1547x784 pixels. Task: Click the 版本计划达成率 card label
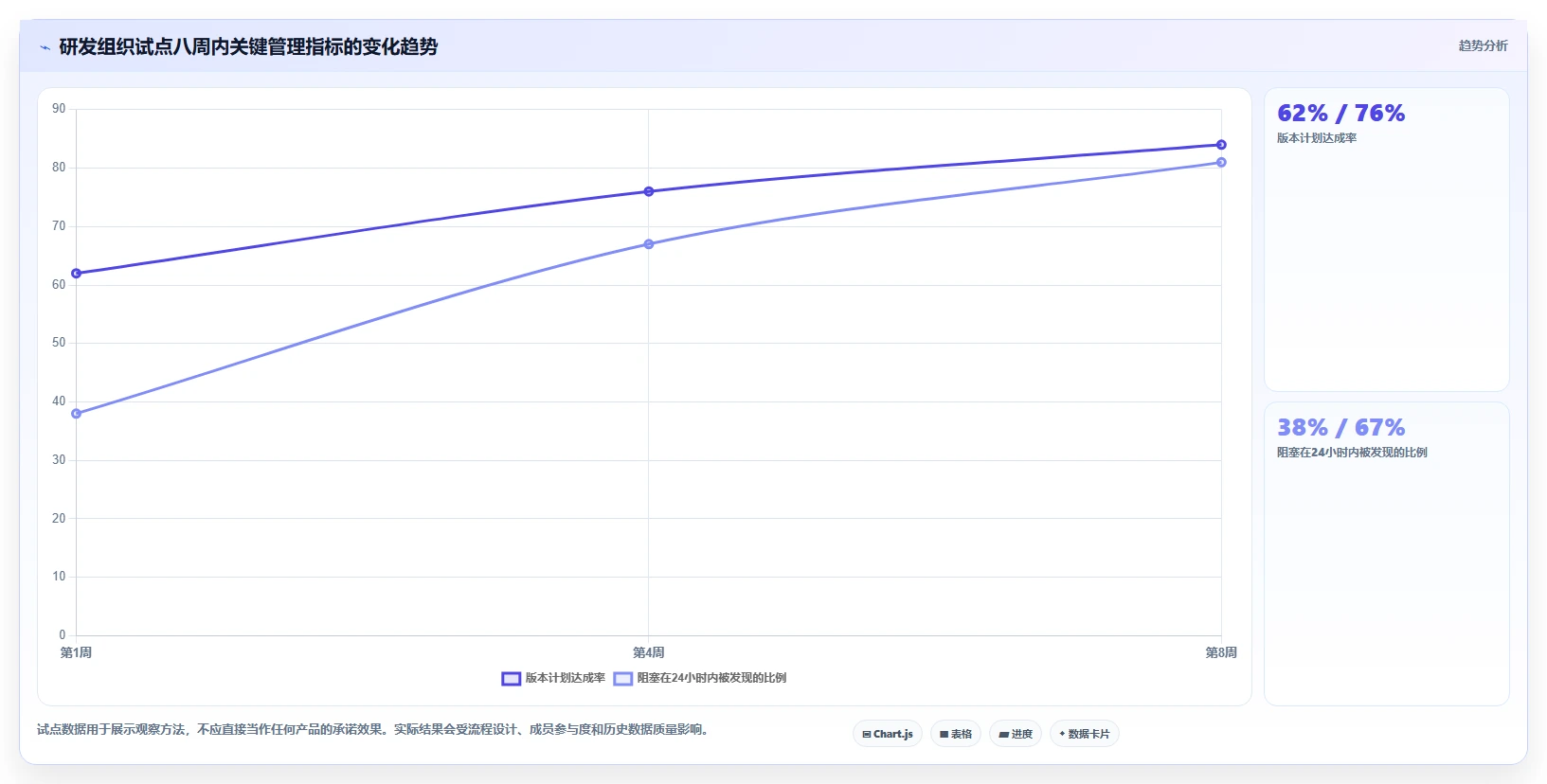1317,138
